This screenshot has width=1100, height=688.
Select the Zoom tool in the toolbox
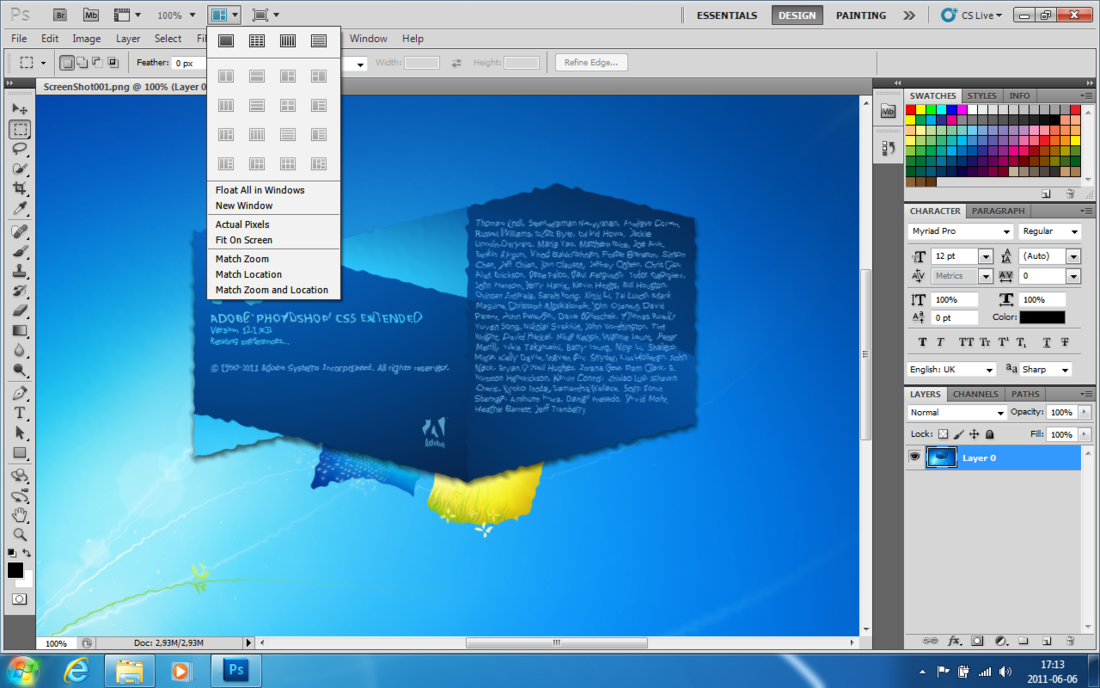coord(20,534)
